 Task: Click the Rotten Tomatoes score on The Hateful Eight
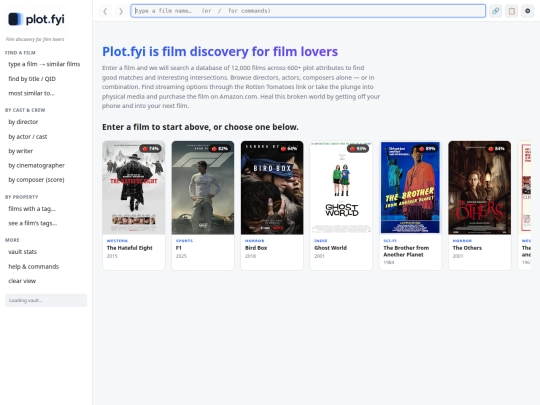click(151, 149)
